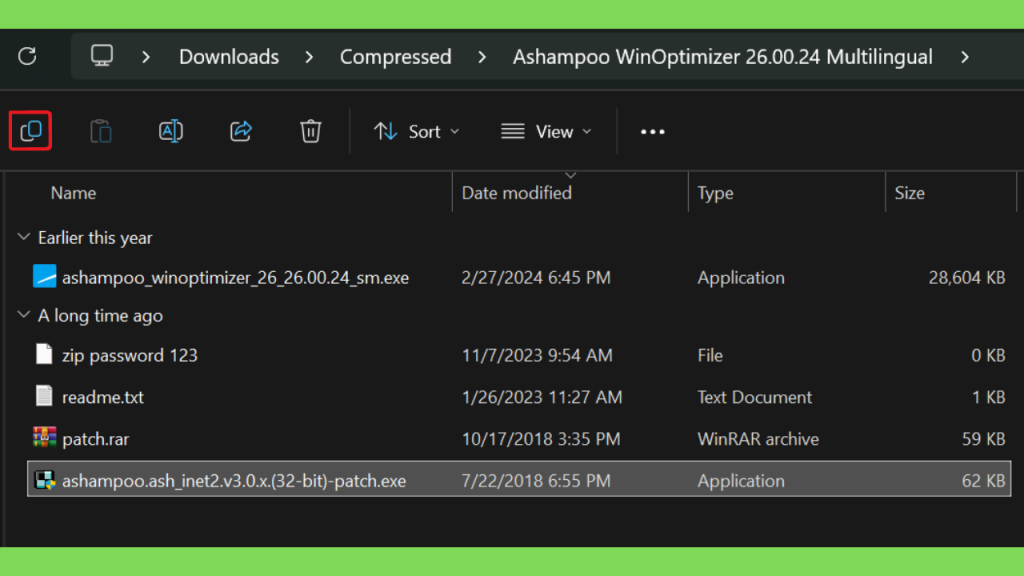Click date 1/26/2023 11:27 AM
This screenshot has height=576, width=1024.
(x=542, y=397)
